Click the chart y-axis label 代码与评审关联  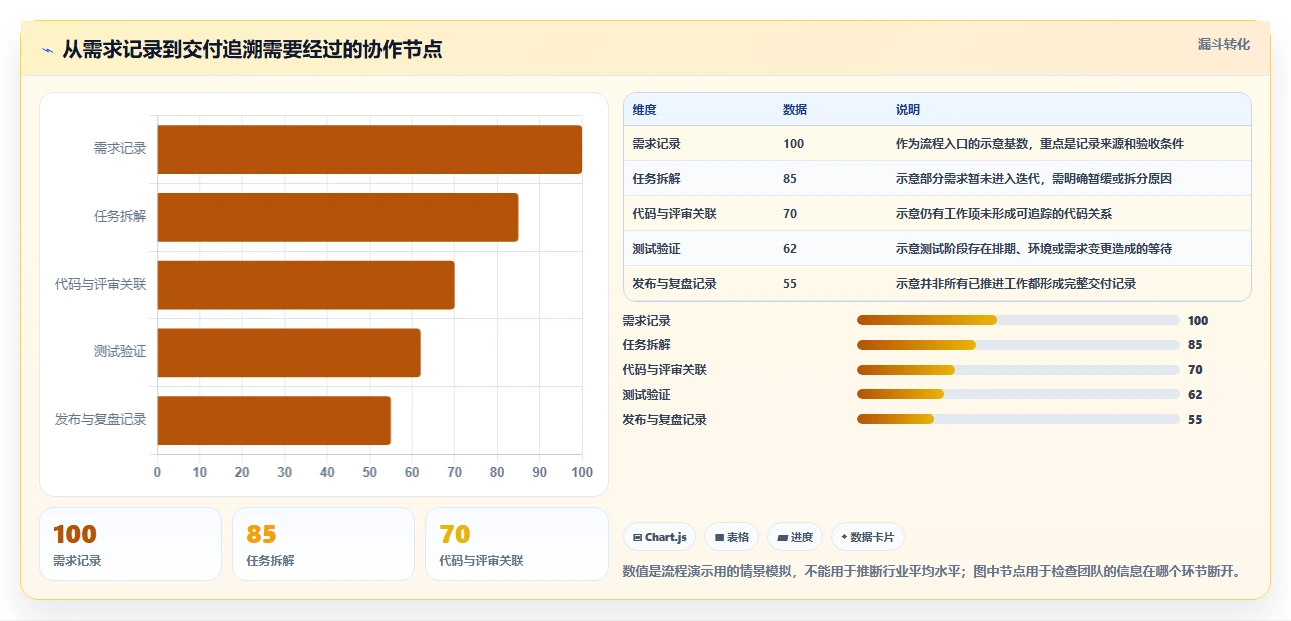tap(101, 284)
